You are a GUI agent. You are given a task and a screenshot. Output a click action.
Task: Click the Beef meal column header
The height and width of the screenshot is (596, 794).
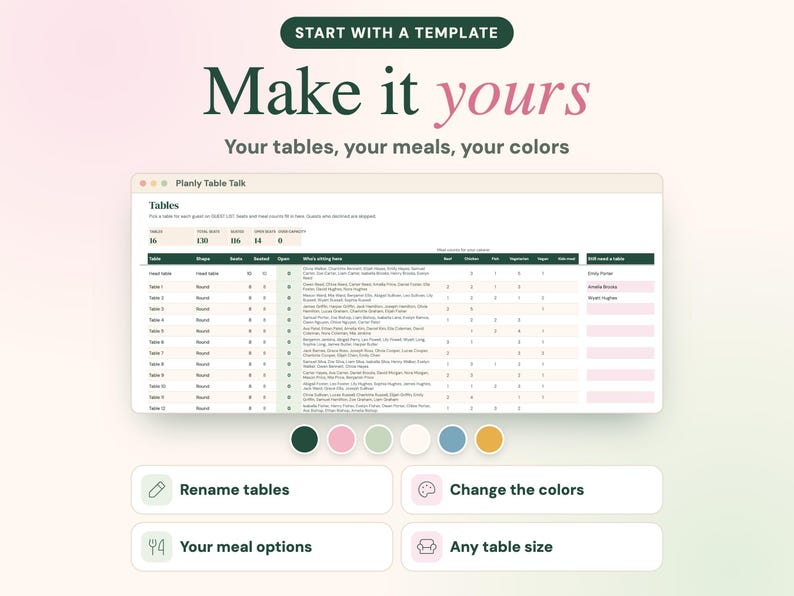click(448, 259)
